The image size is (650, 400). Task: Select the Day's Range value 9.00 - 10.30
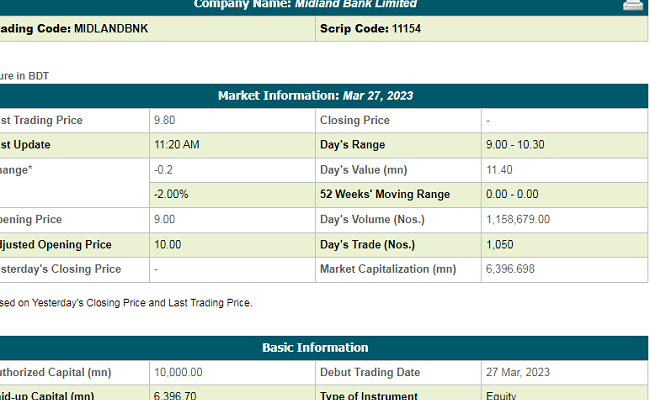coord(515,145)
